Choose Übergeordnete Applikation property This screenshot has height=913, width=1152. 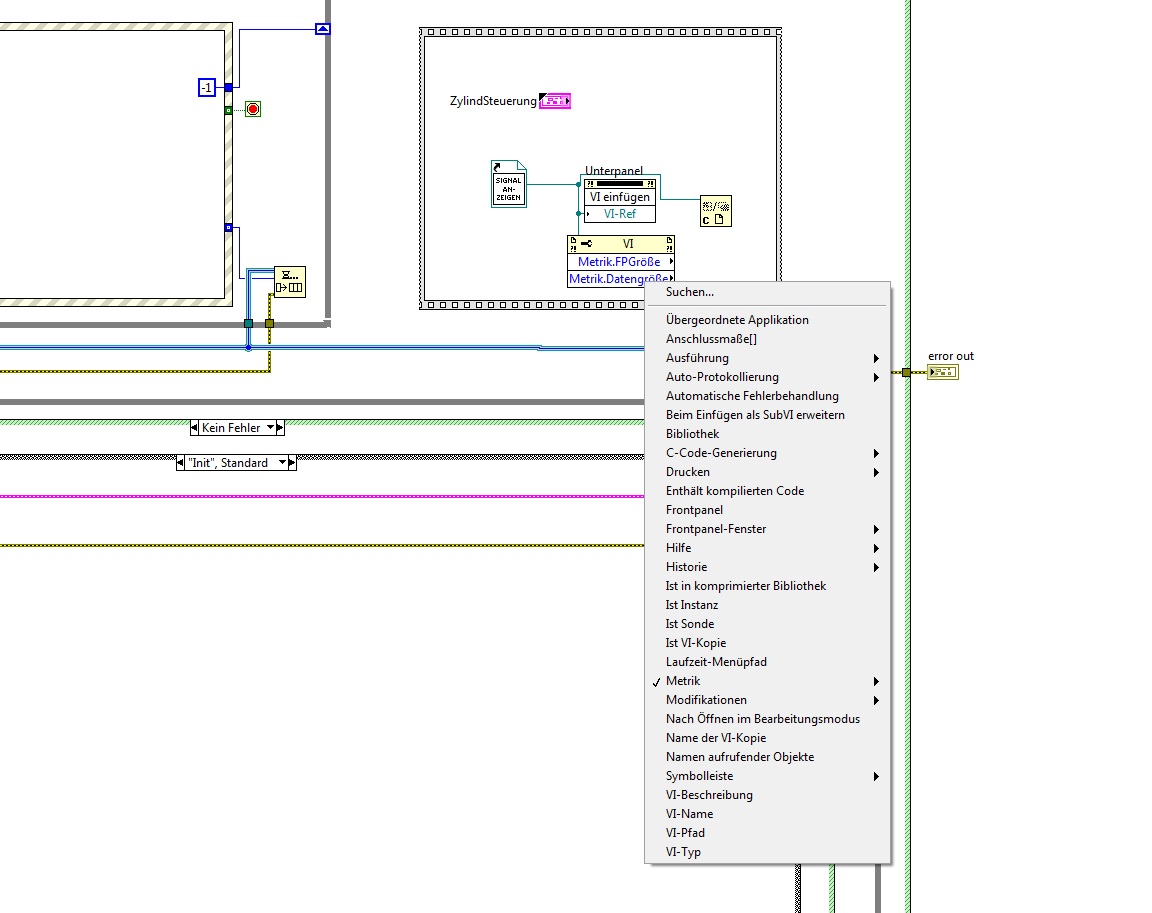coord(767,320)
